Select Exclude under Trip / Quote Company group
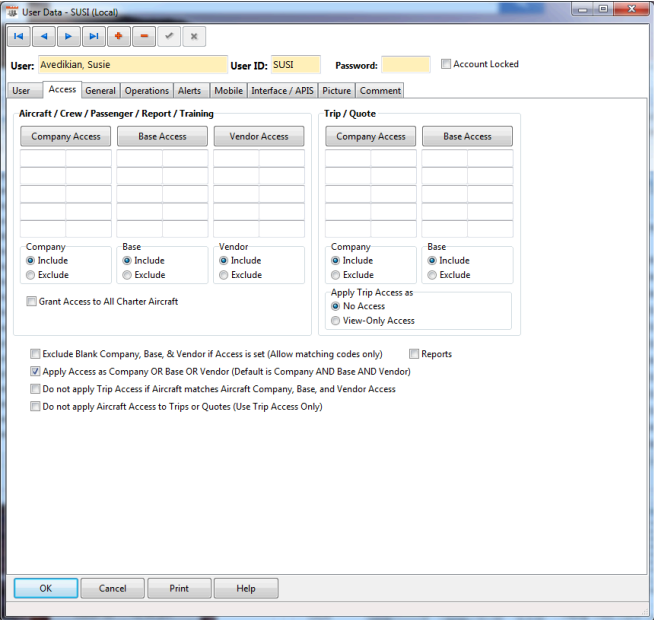 click(336, 275)
